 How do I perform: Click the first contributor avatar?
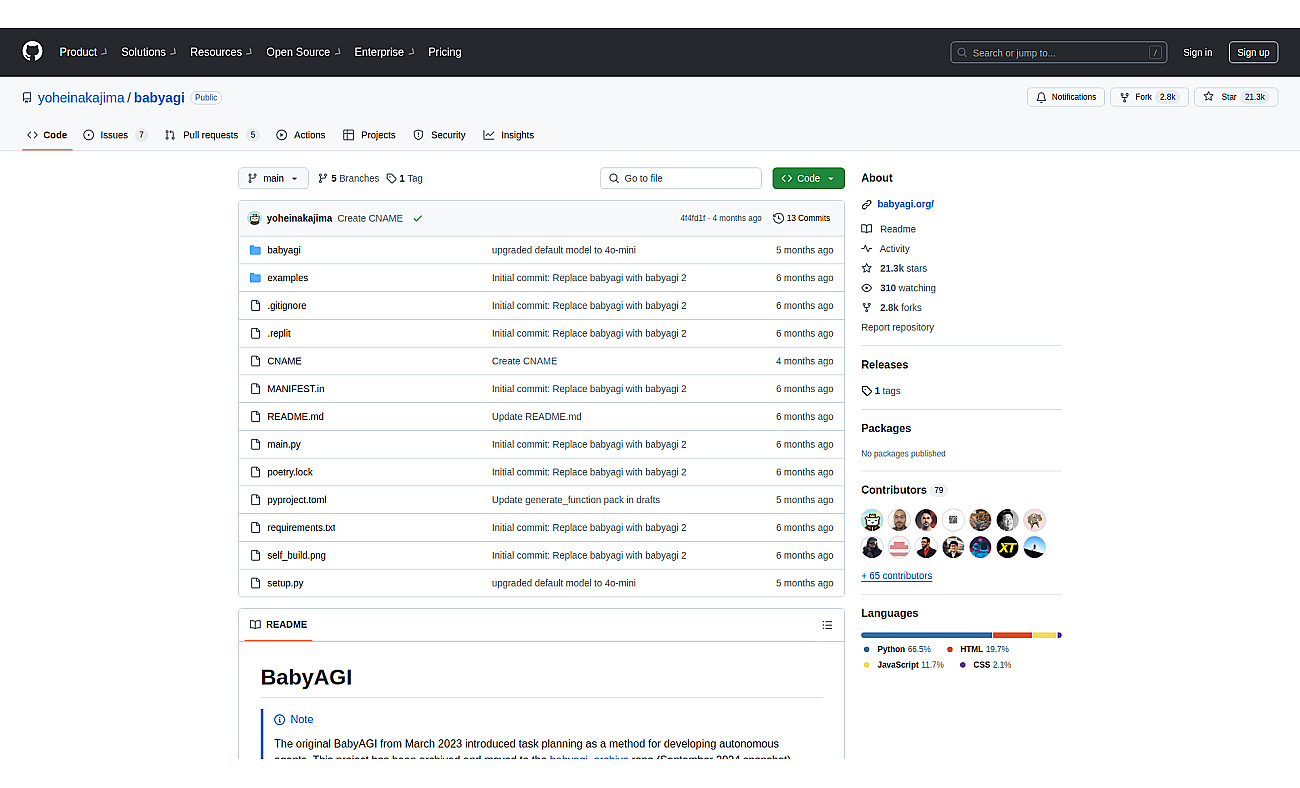[872, 520]
